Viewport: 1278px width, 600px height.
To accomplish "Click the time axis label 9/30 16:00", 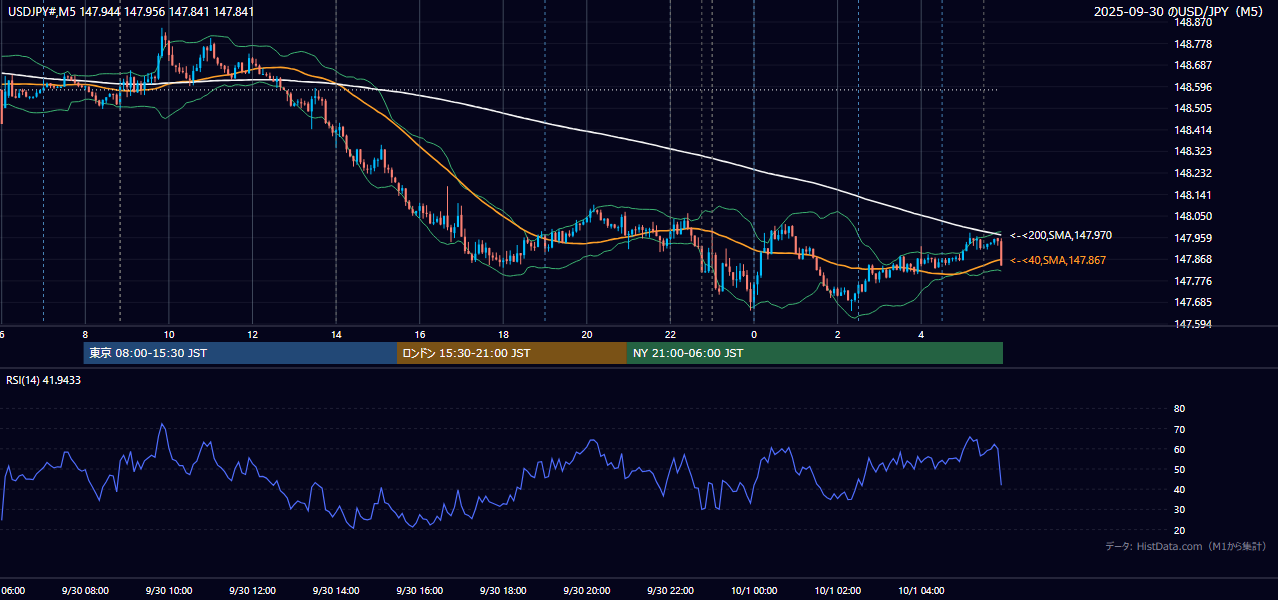I will [x=420, y=591].
